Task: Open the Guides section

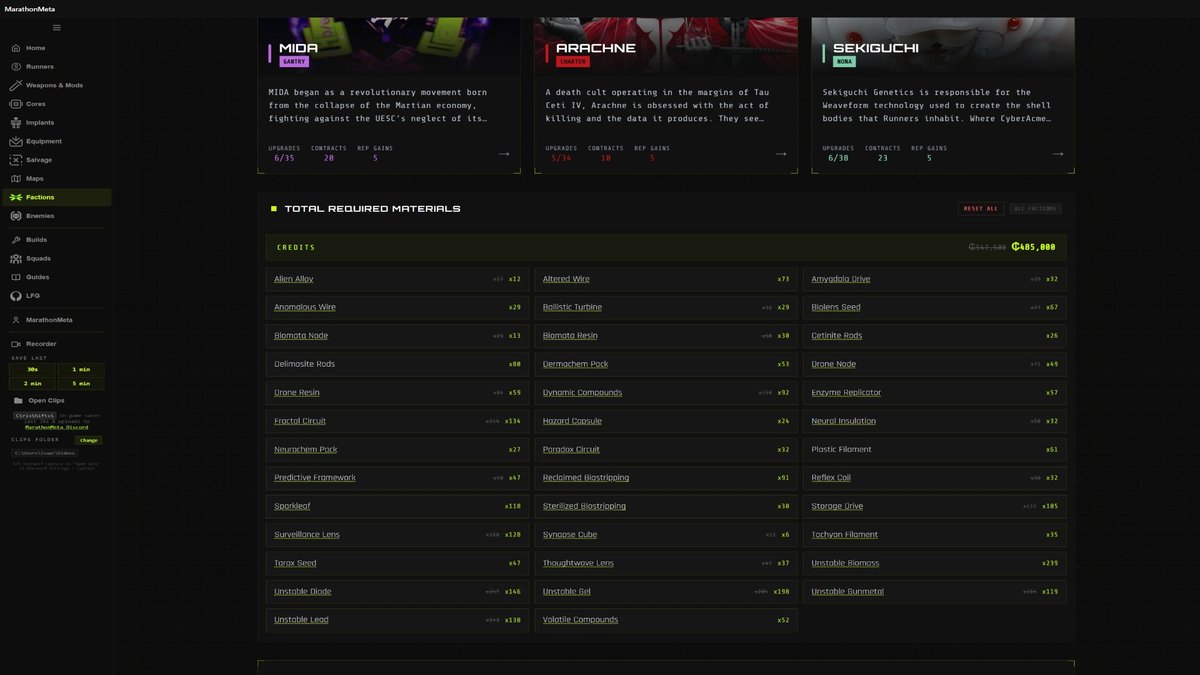Action: tap(57, 277)
